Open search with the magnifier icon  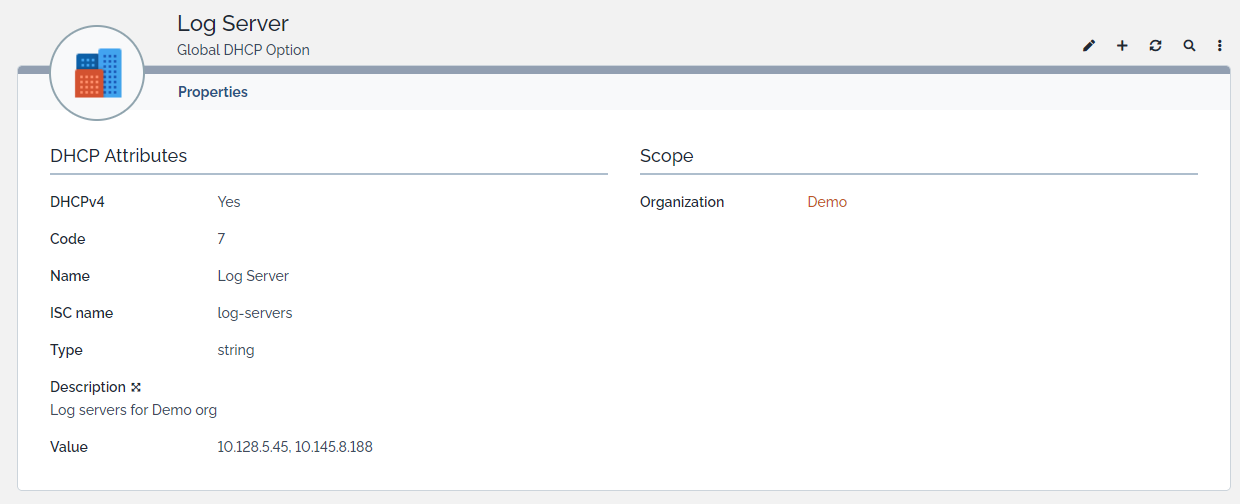click(x=1189, y=46)
